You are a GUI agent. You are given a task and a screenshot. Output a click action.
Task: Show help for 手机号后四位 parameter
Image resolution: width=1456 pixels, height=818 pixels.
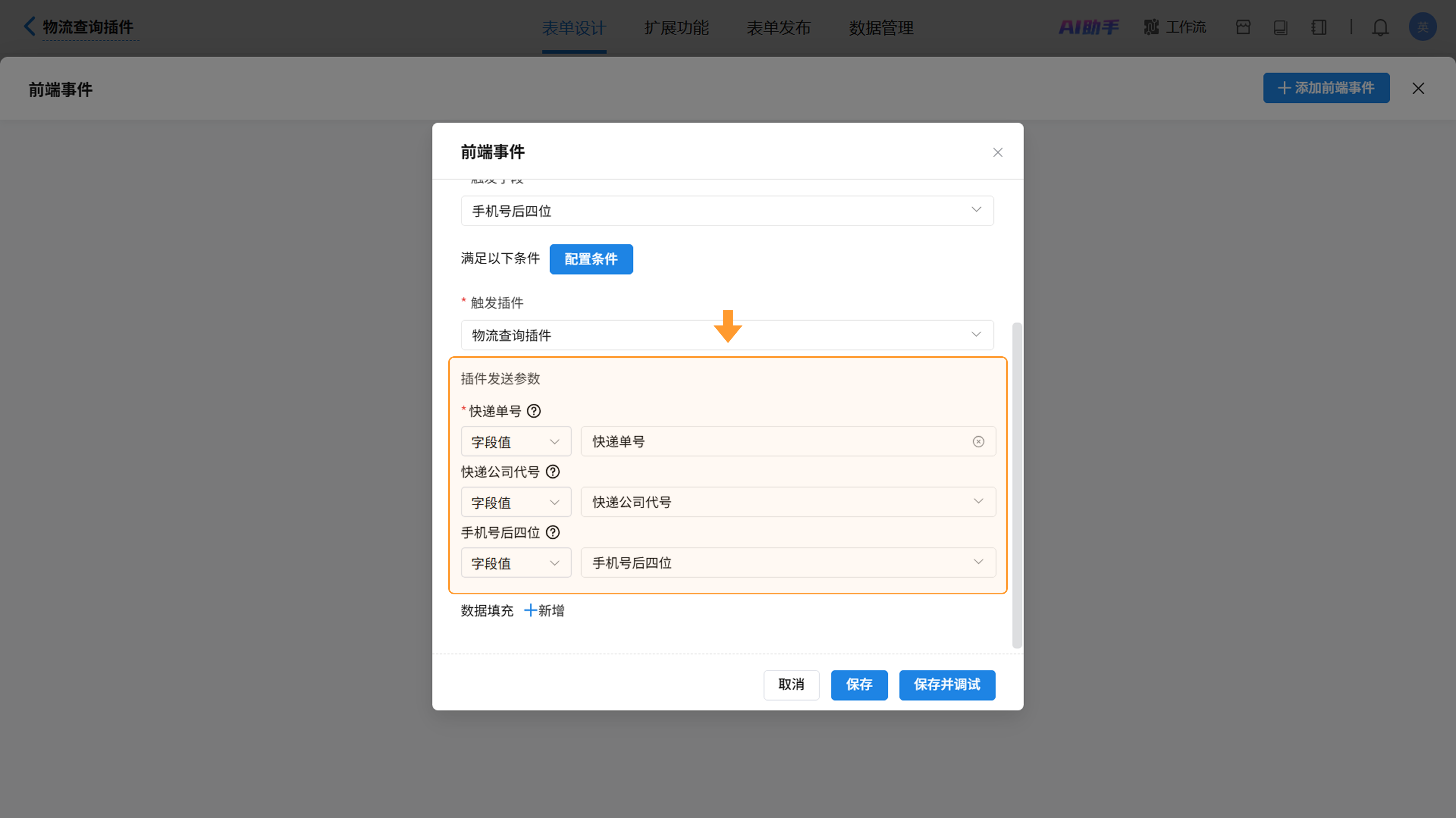click(x=553, y=532)
